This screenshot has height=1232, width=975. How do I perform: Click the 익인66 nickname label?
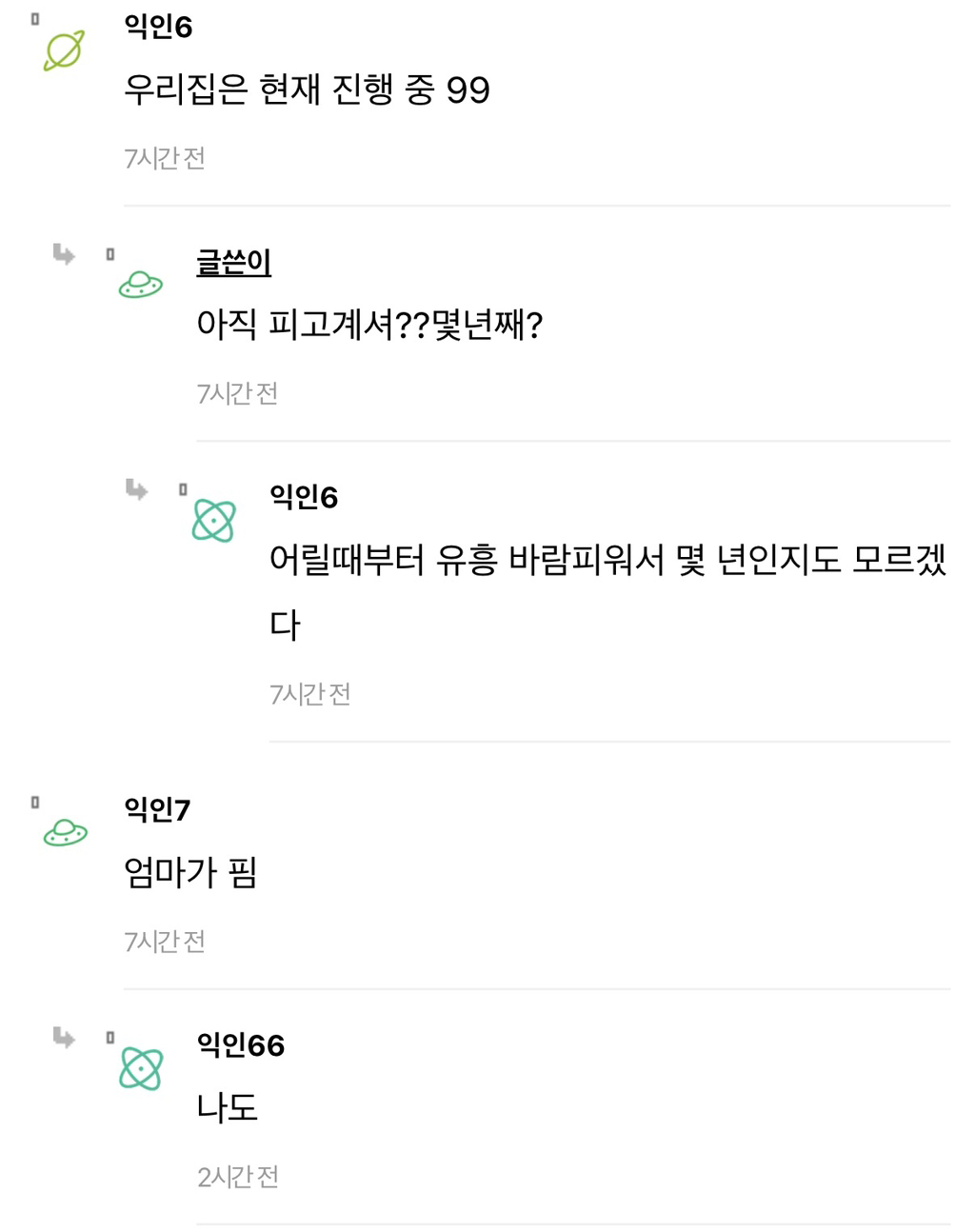tap(240, 1047)
